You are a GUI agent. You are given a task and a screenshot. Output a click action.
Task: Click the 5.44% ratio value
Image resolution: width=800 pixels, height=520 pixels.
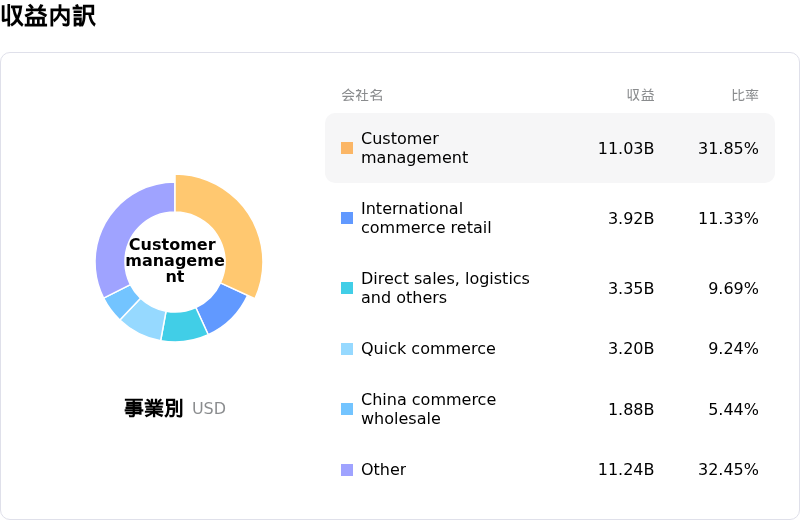click(x=733, y=409)
